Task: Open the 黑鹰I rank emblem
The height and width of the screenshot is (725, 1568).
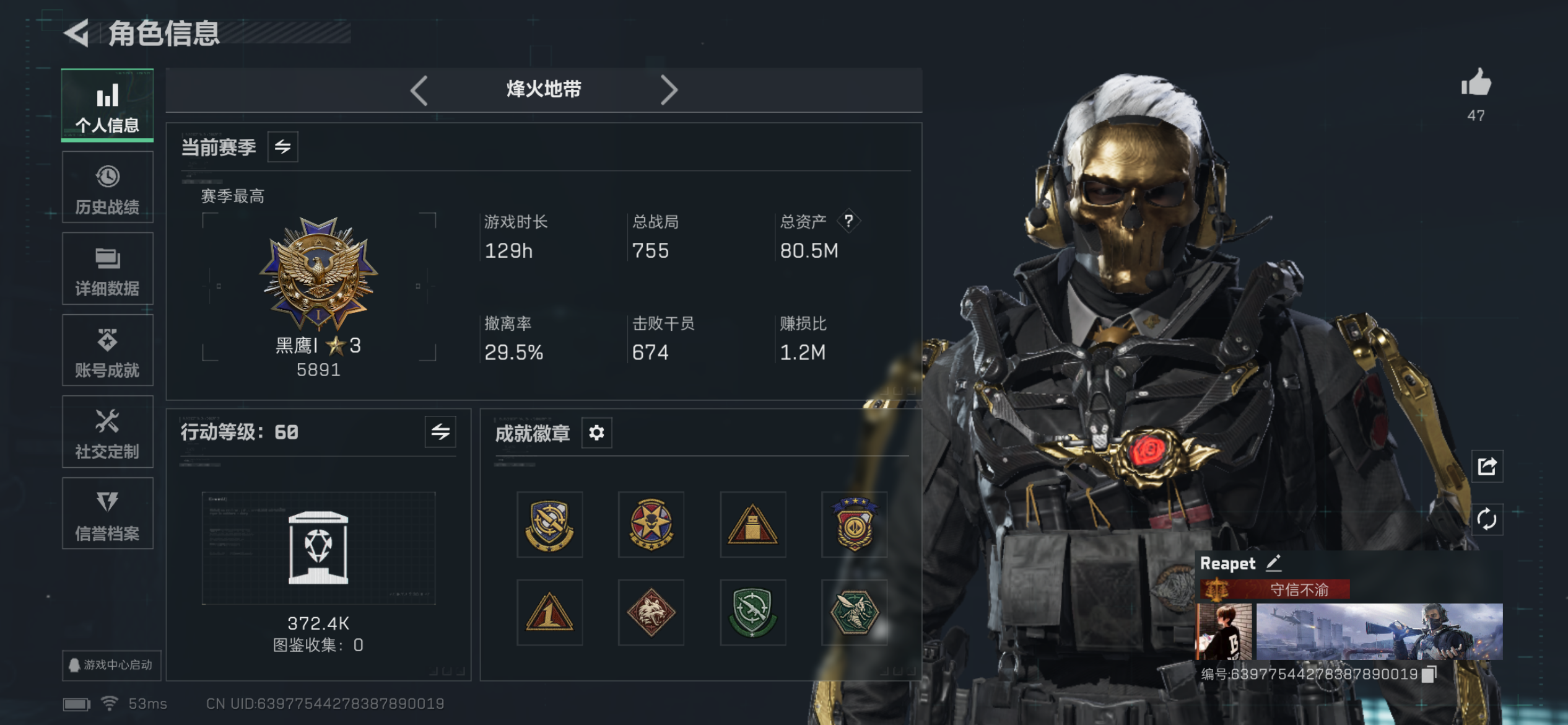Action: (x=318, y=273)
